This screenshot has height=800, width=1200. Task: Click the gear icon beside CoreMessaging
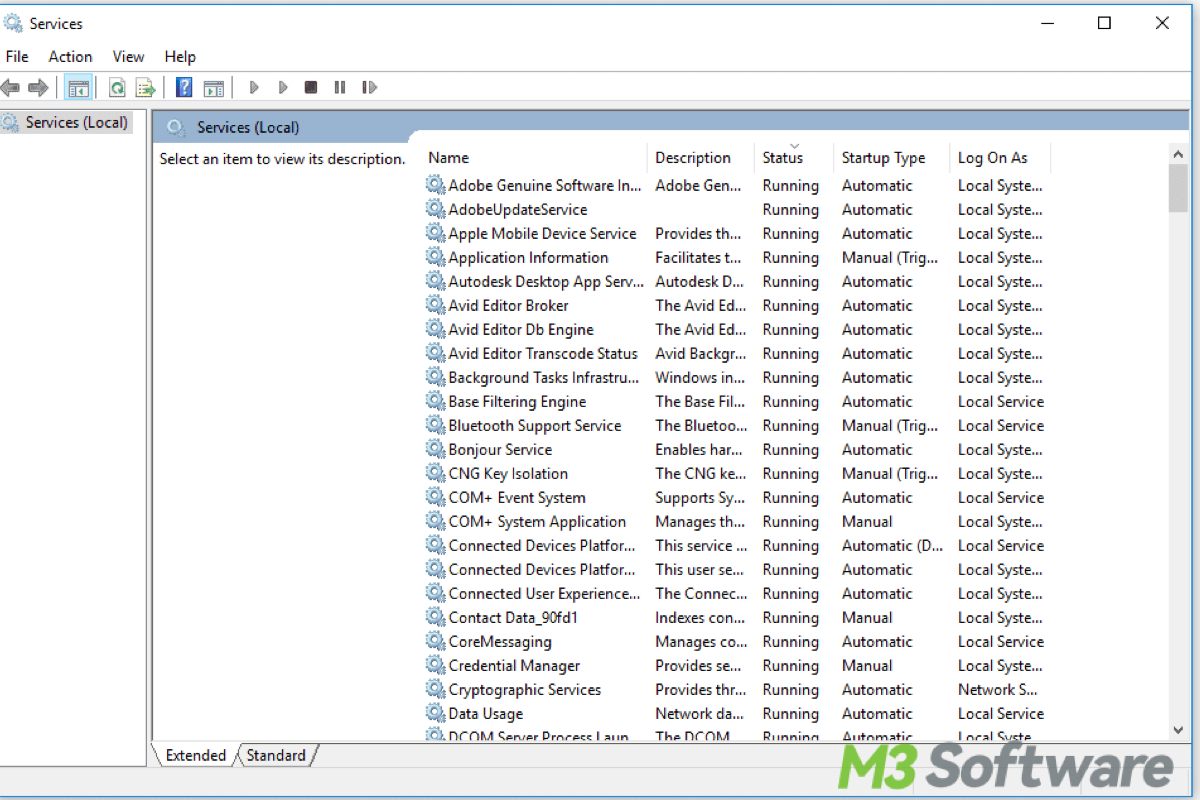coord(435,641)
